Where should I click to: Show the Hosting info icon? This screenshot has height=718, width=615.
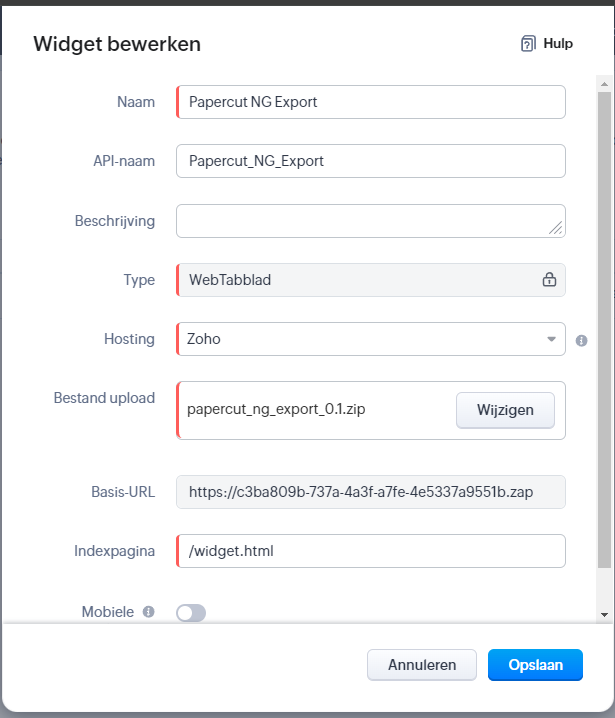click(581, 340)
